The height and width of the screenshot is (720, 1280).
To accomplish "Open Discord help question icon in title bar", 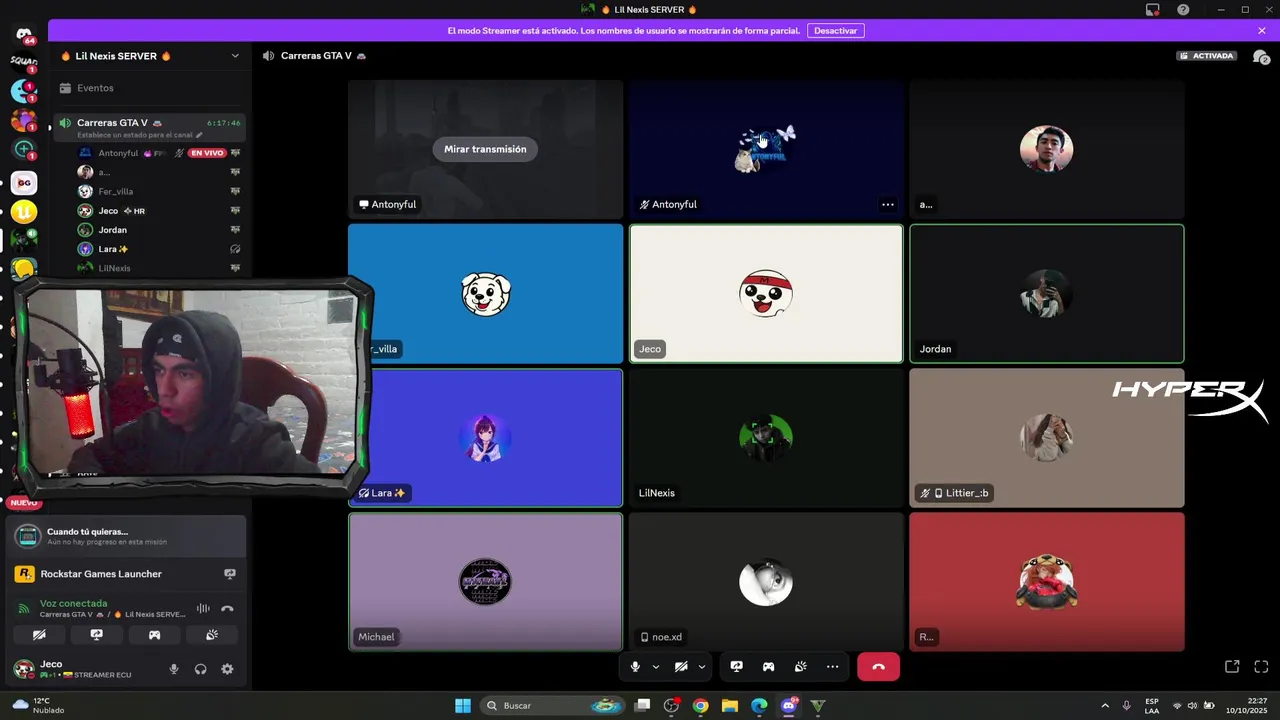I will click(1183, 10).
